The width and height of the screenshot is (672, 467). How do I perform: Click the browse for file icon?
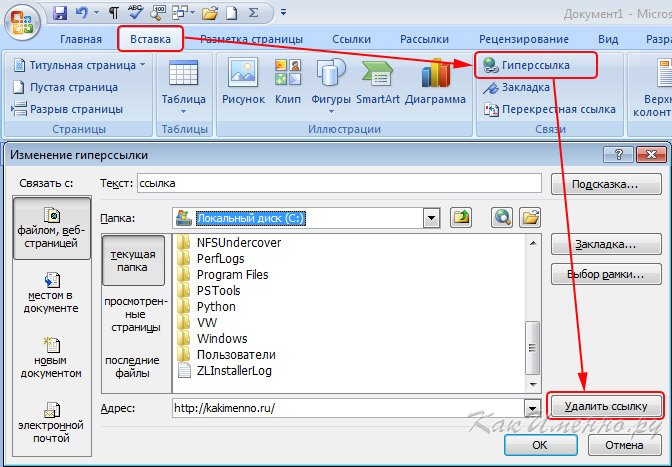[530, 218]
